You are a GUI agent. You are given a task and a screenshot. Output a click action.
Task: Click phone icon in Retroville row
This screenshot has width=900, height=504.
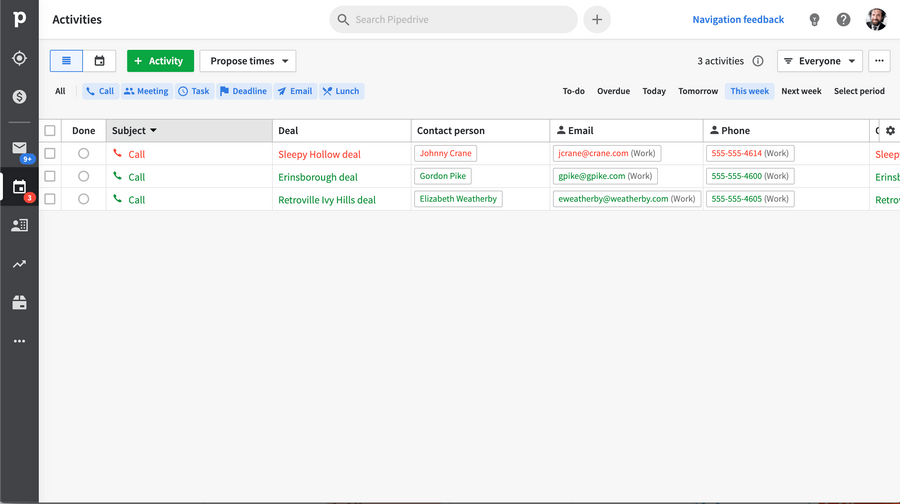[x=118, y=199]
